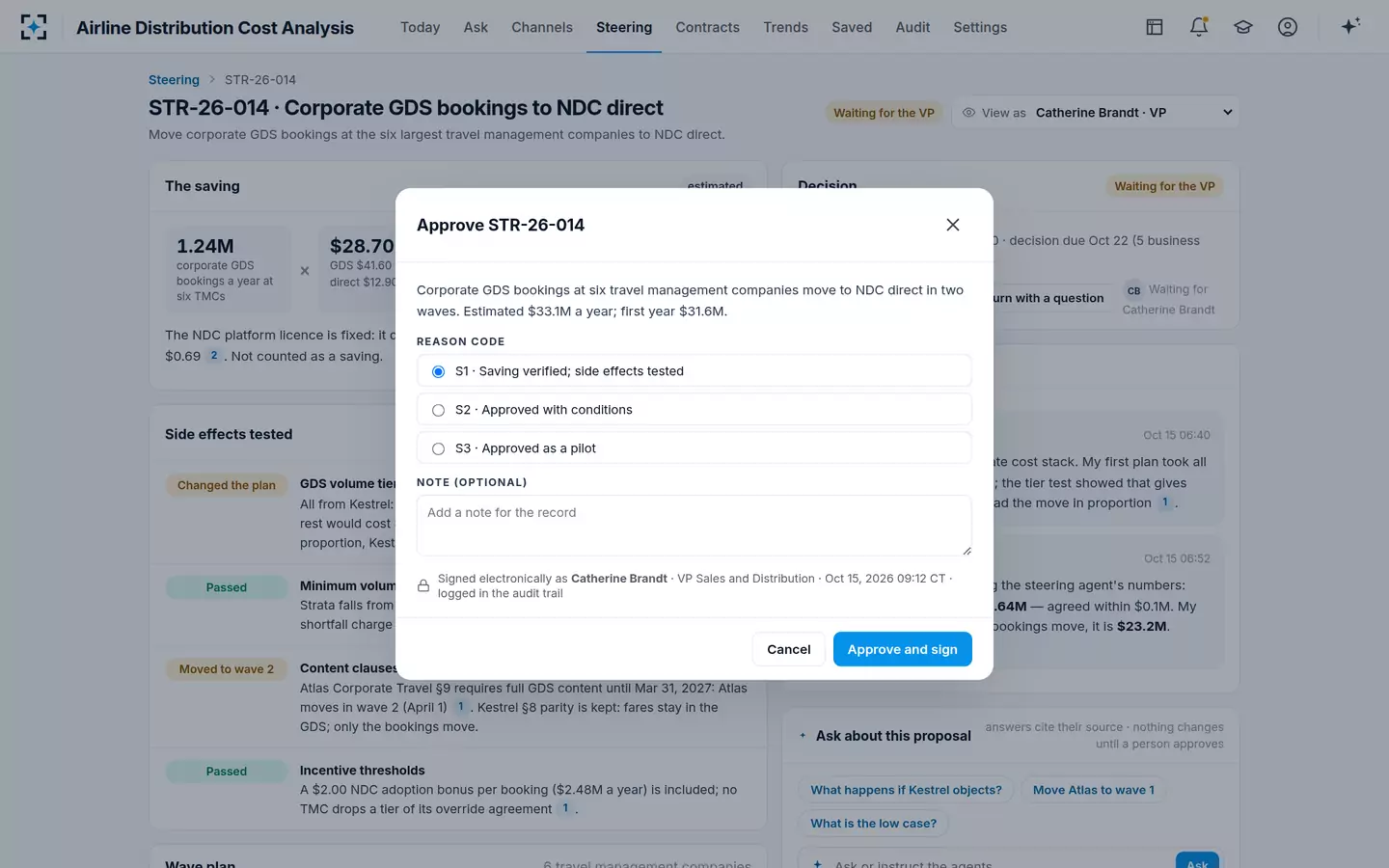1389x868 pixels.
Task: Click the app logo icon
Action: pyautogui.click(x=34, y=27)
